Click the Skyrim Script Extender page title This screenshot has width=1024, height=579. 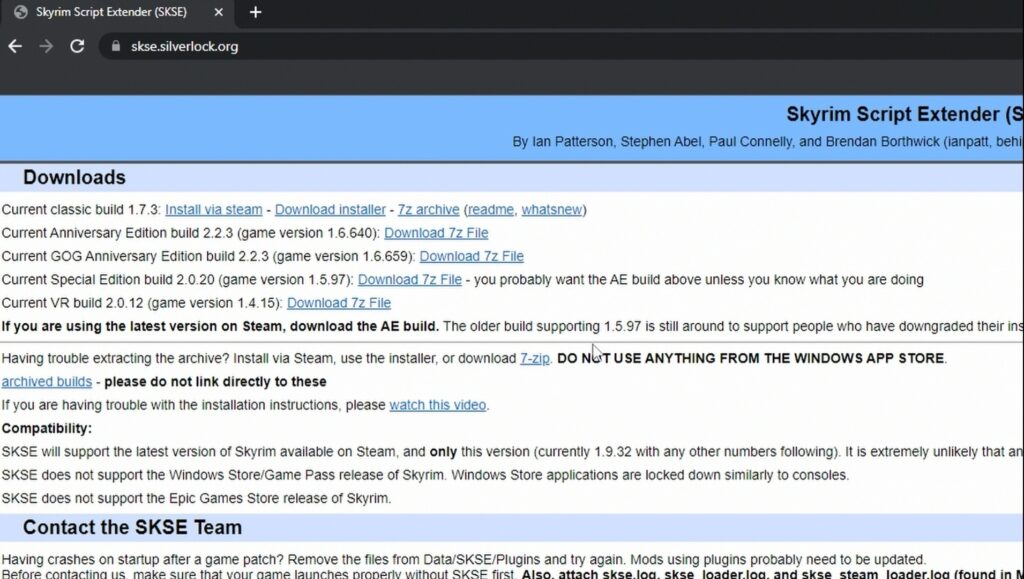pyautogui.click(x=904, y=114)
